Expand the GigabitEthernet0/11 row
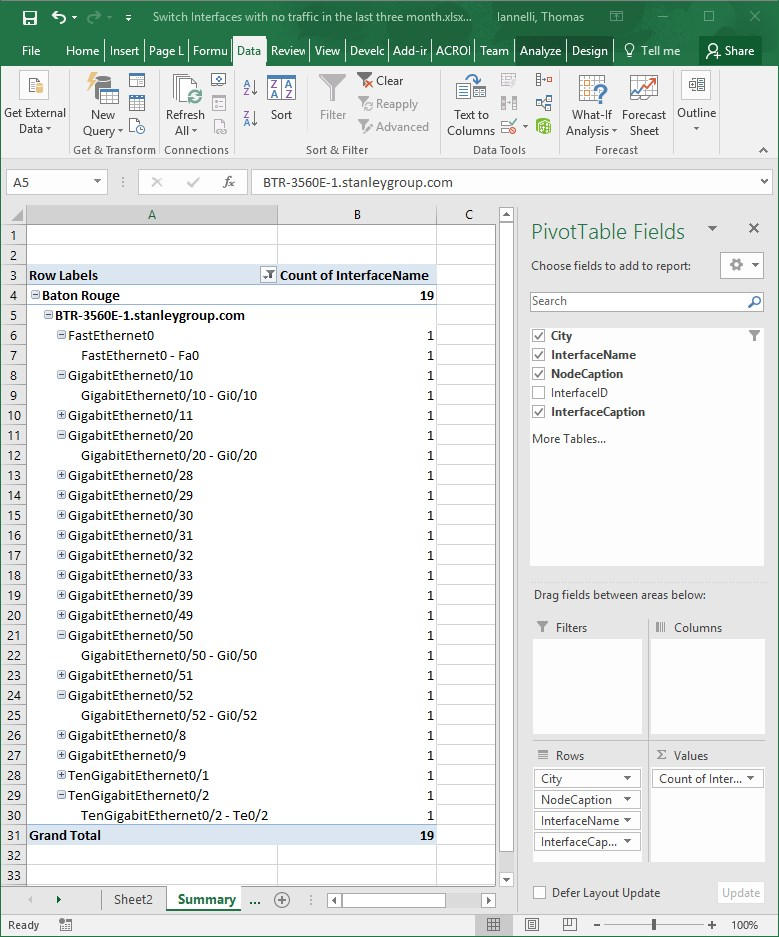779x937 pixels. click(x=61, y=415)
